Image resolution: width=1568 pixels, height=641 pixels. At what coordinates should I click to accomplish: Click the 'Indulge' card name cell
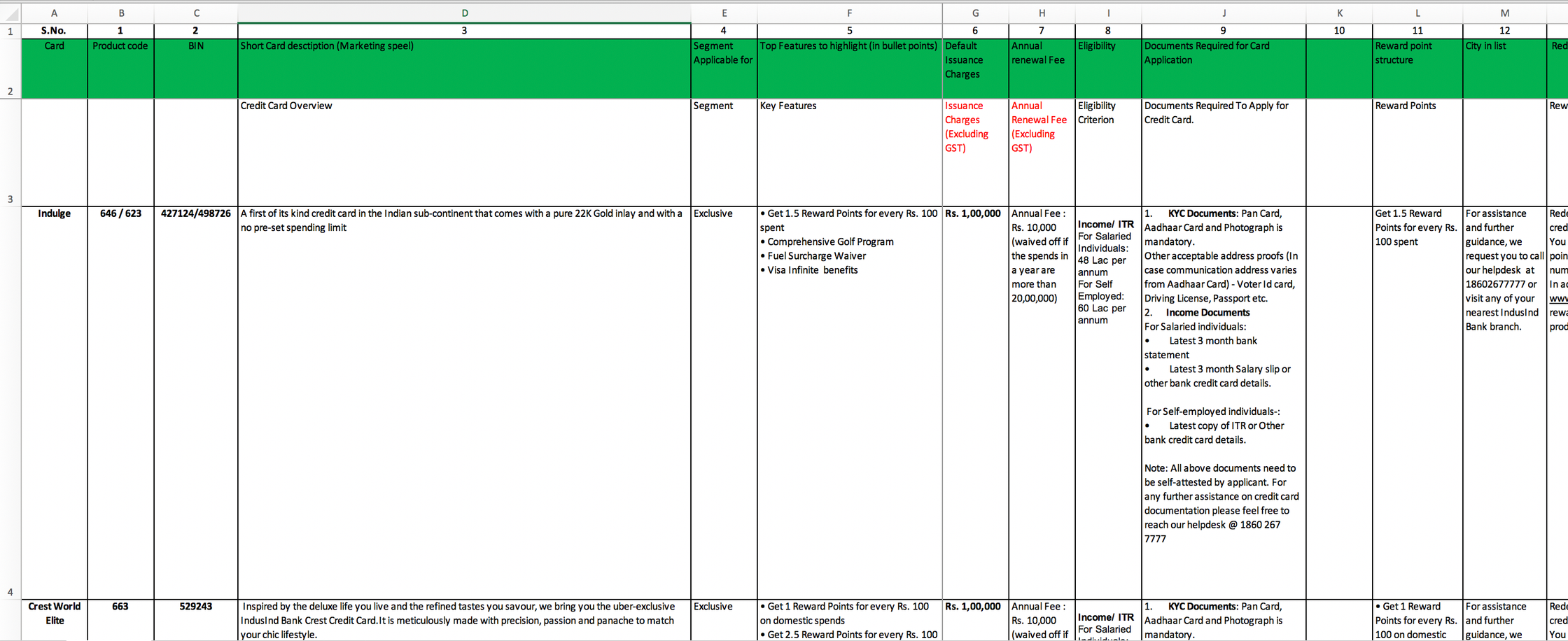(55, 403)
